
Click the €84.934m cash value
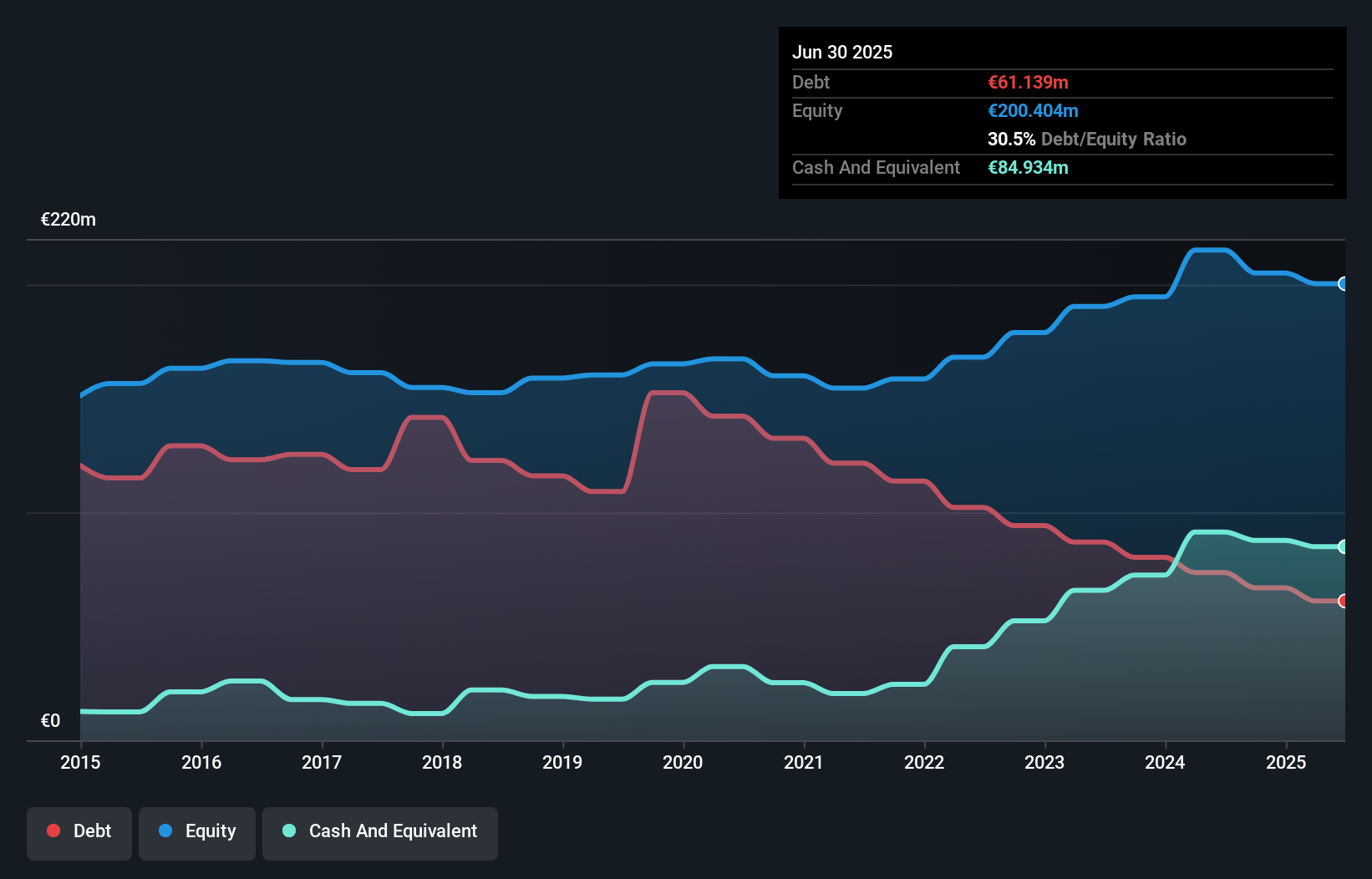click(x=1028, y=167)
